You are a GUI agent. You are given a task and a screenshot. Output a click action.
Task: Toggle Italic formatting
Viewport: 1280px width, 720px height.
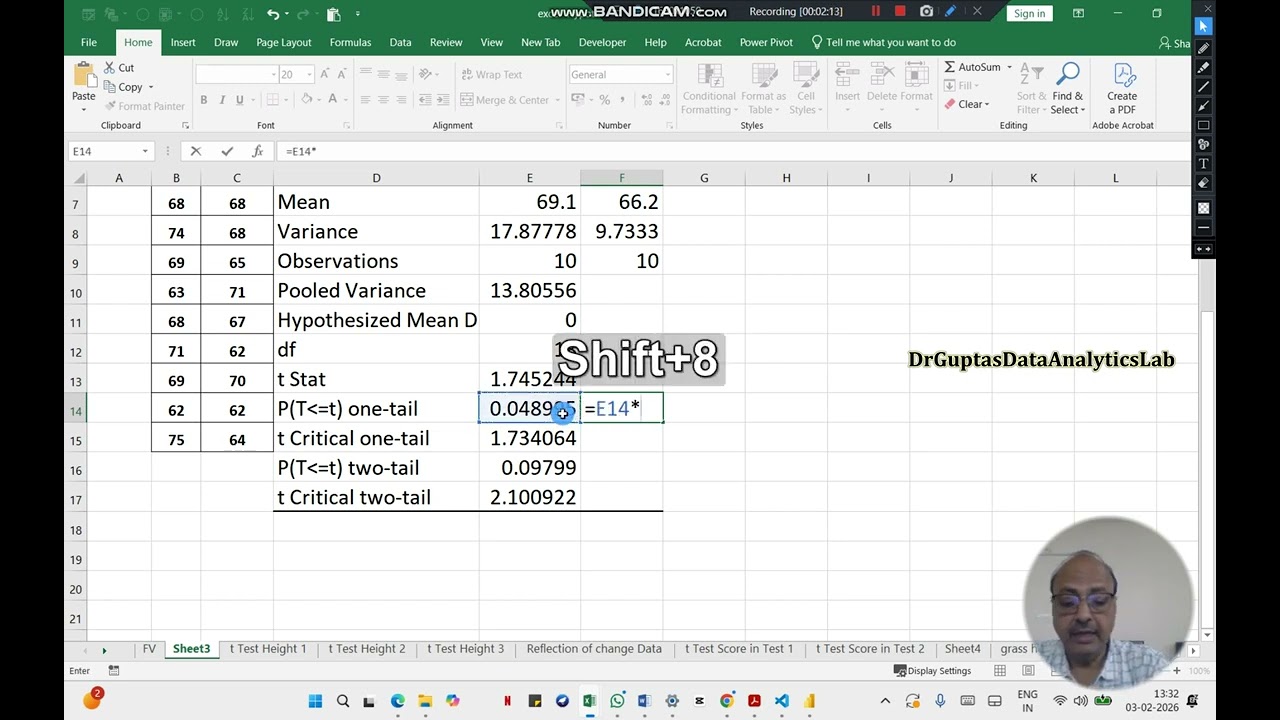coord(222,100)
